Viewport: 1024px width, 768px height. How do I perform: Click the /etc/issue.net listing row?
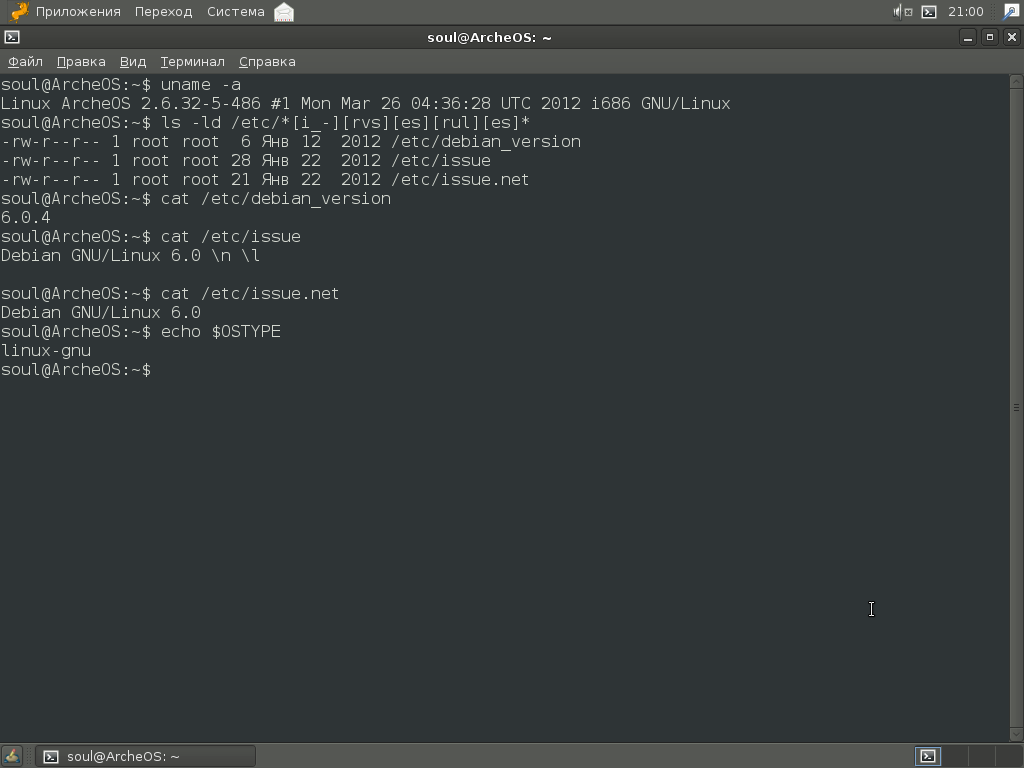pos(265,180)
